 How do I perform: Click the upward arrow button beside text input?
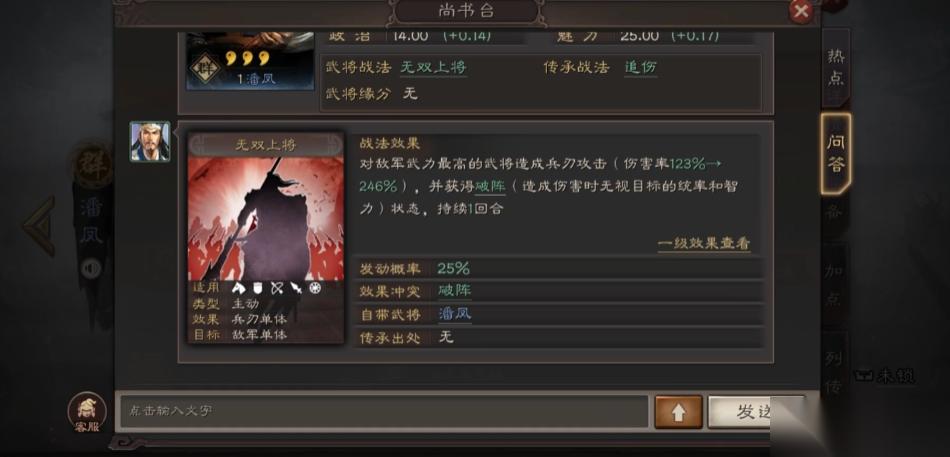(678, 412)
